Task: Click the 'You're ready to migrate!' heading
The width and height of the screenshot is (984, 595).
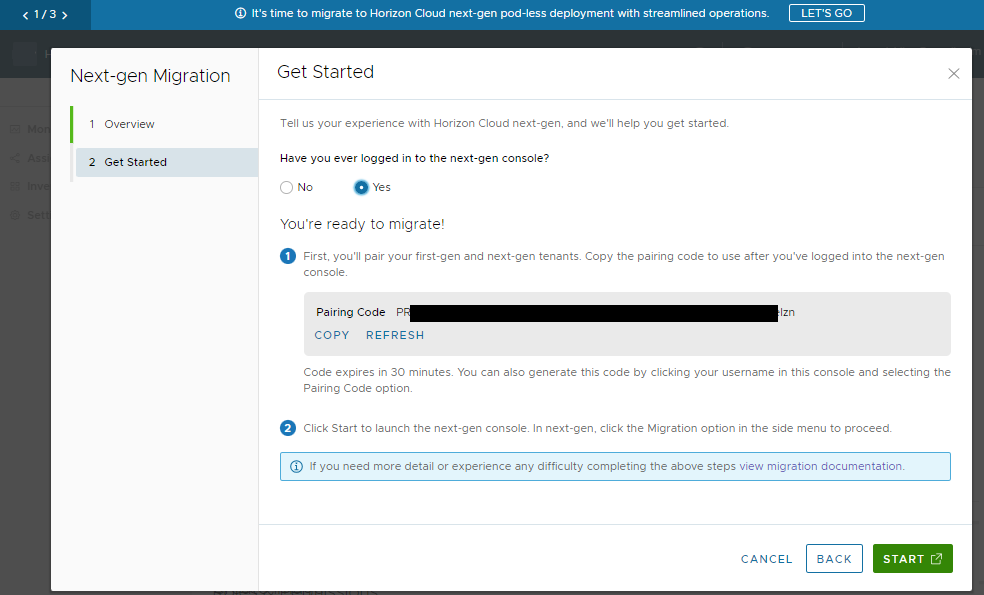Action: pos(362,224)
